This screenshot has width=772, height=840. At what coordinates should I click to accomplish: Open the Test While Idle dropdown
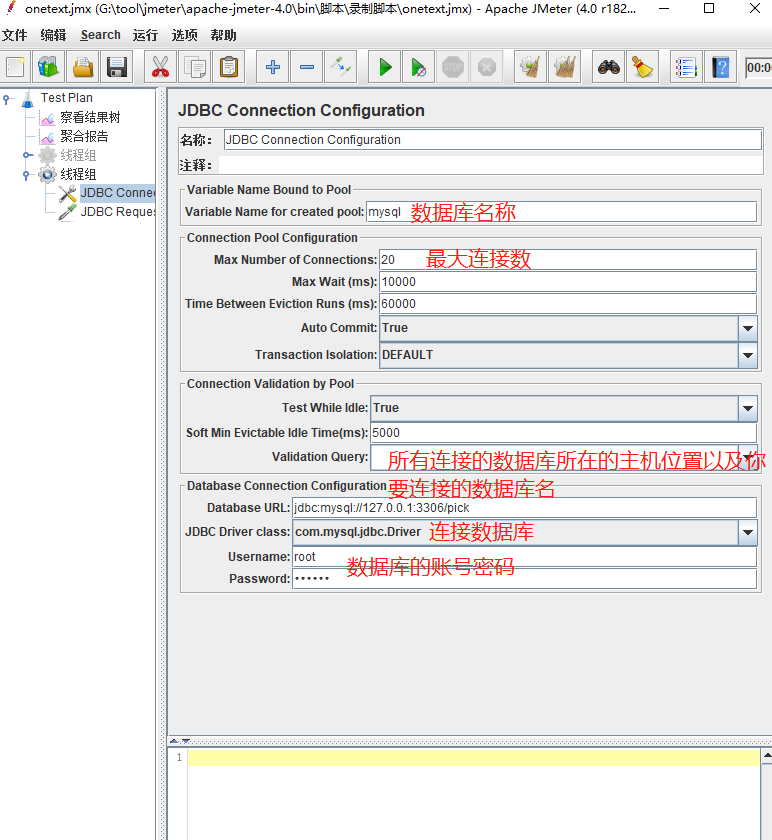pyautogui.click(x=747, y=408)
